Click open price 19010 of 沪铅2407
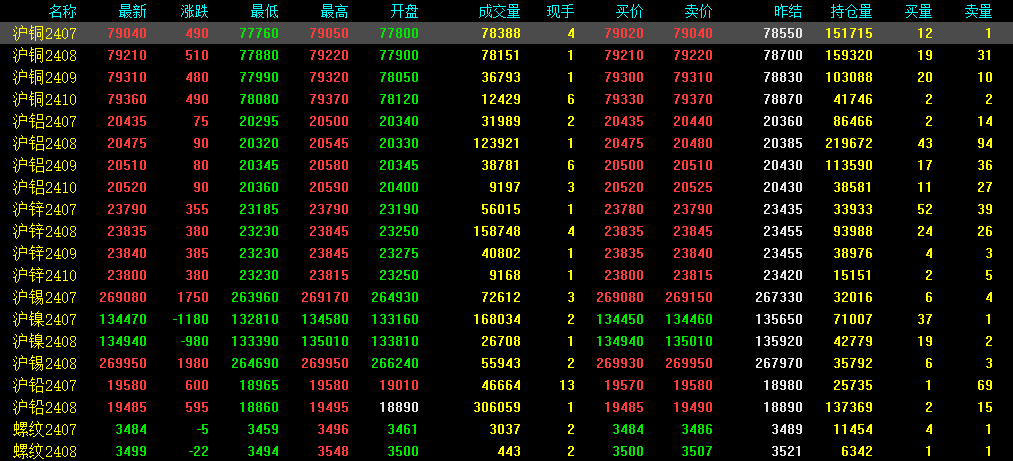1013x461 pixels. (399, 385)
